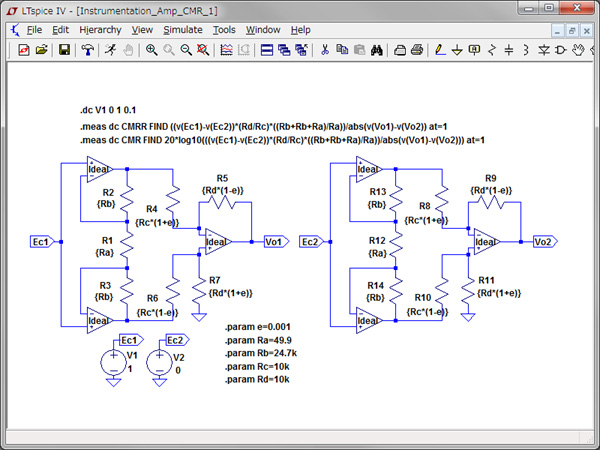Click the Cut scissors icon

(x=323, y=49)
